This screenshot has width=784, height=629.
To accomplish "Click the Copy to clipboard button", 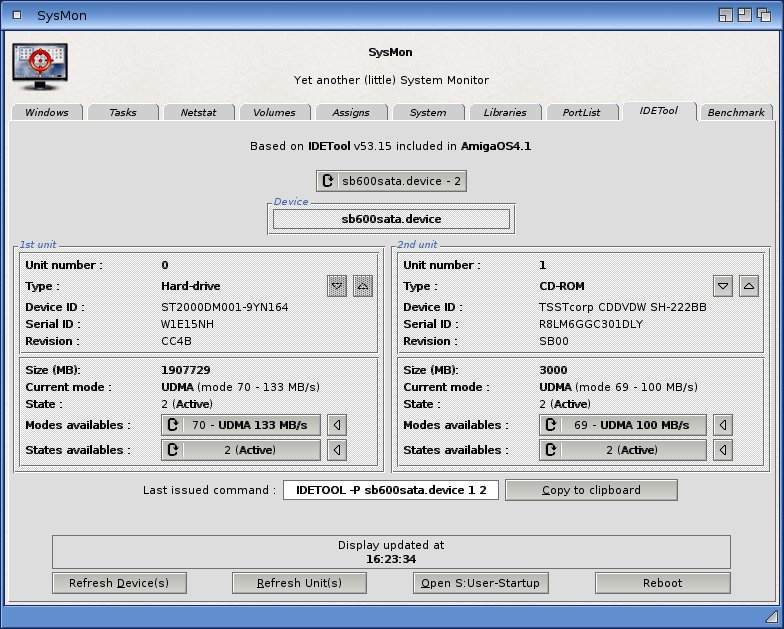I will [592, 490].
